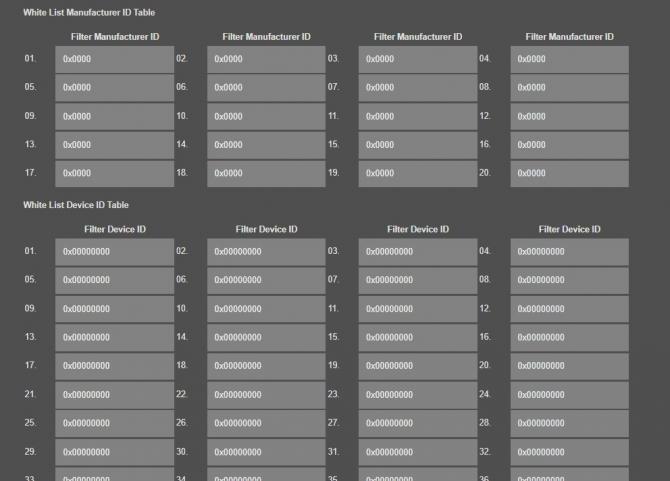Click Device ID filter field 08
The height and width of the screenshot is (481, 670).
pos(569,280)
